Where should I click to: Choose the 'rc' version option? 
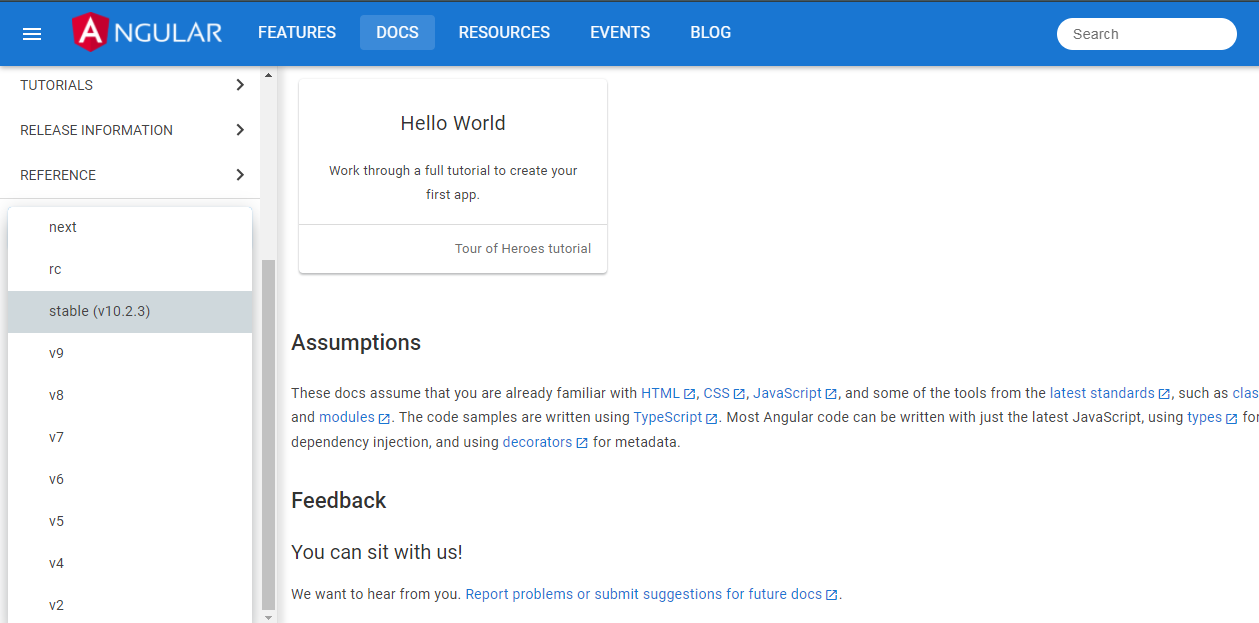pos(130,269)
